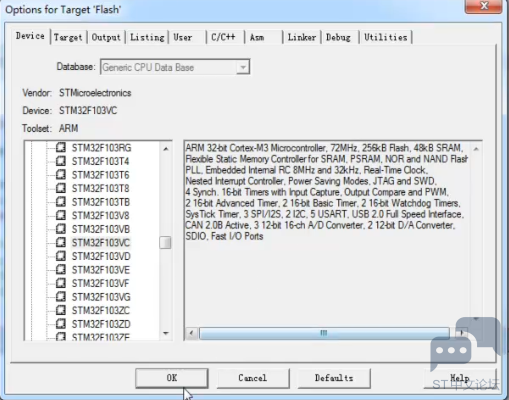Confirm with the OK button
The height and width of the screenshot is (400, 509).
point(172,378)
